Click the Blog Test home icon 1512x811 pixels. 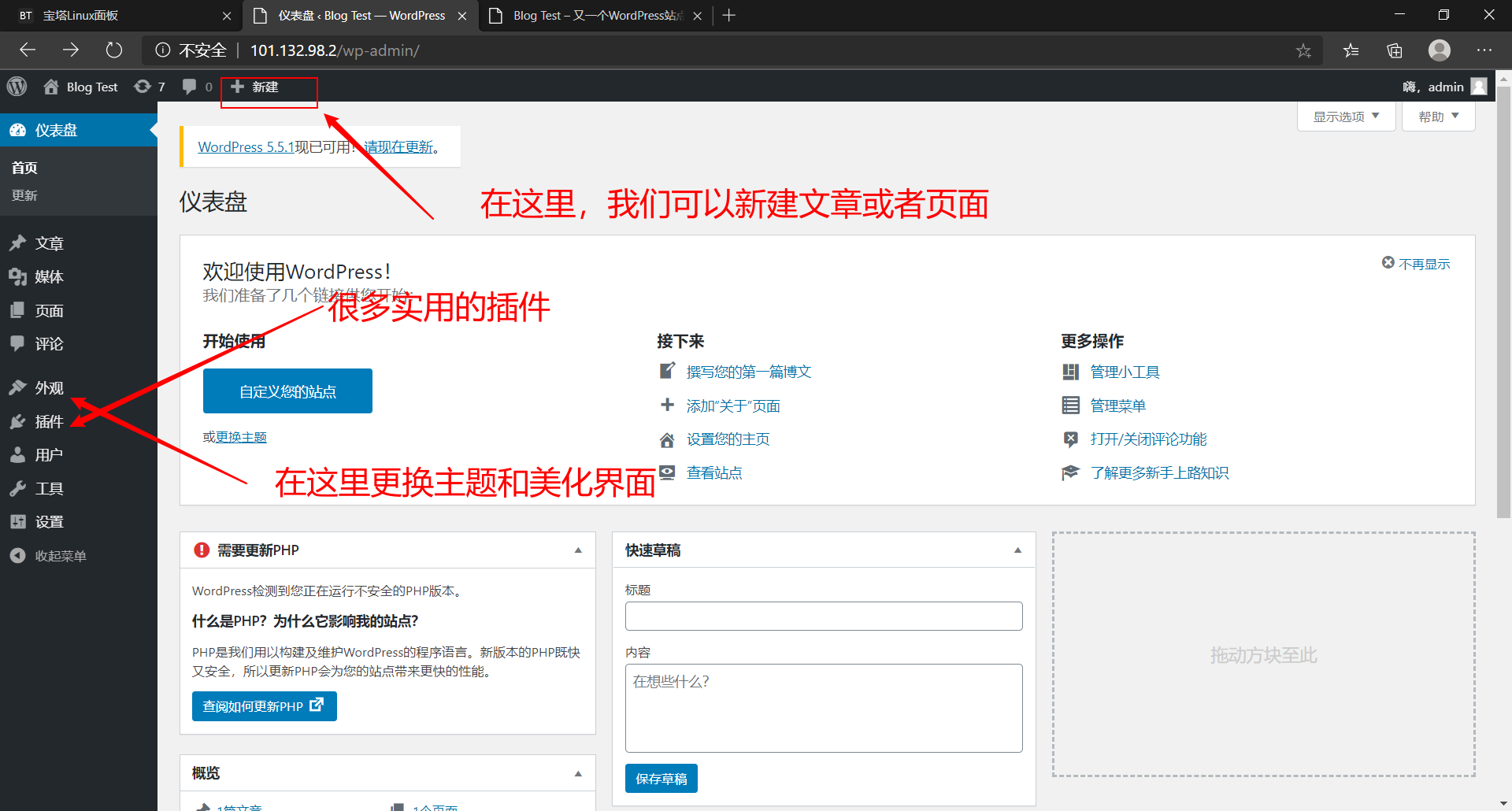[51, 87]
